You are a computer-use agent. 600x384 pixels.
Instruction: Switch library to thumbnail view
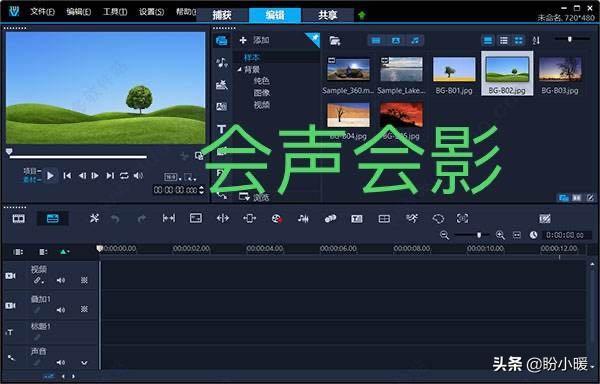518,41
